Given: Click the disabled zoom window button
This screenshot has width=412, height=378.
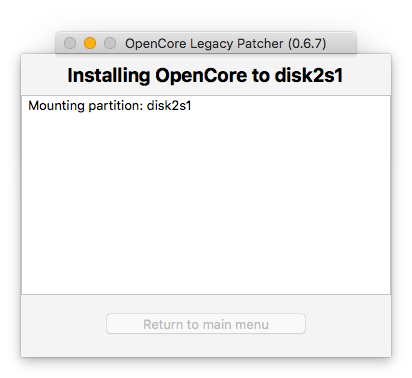Looking at the screenshot, I should (x=110, y=43).
